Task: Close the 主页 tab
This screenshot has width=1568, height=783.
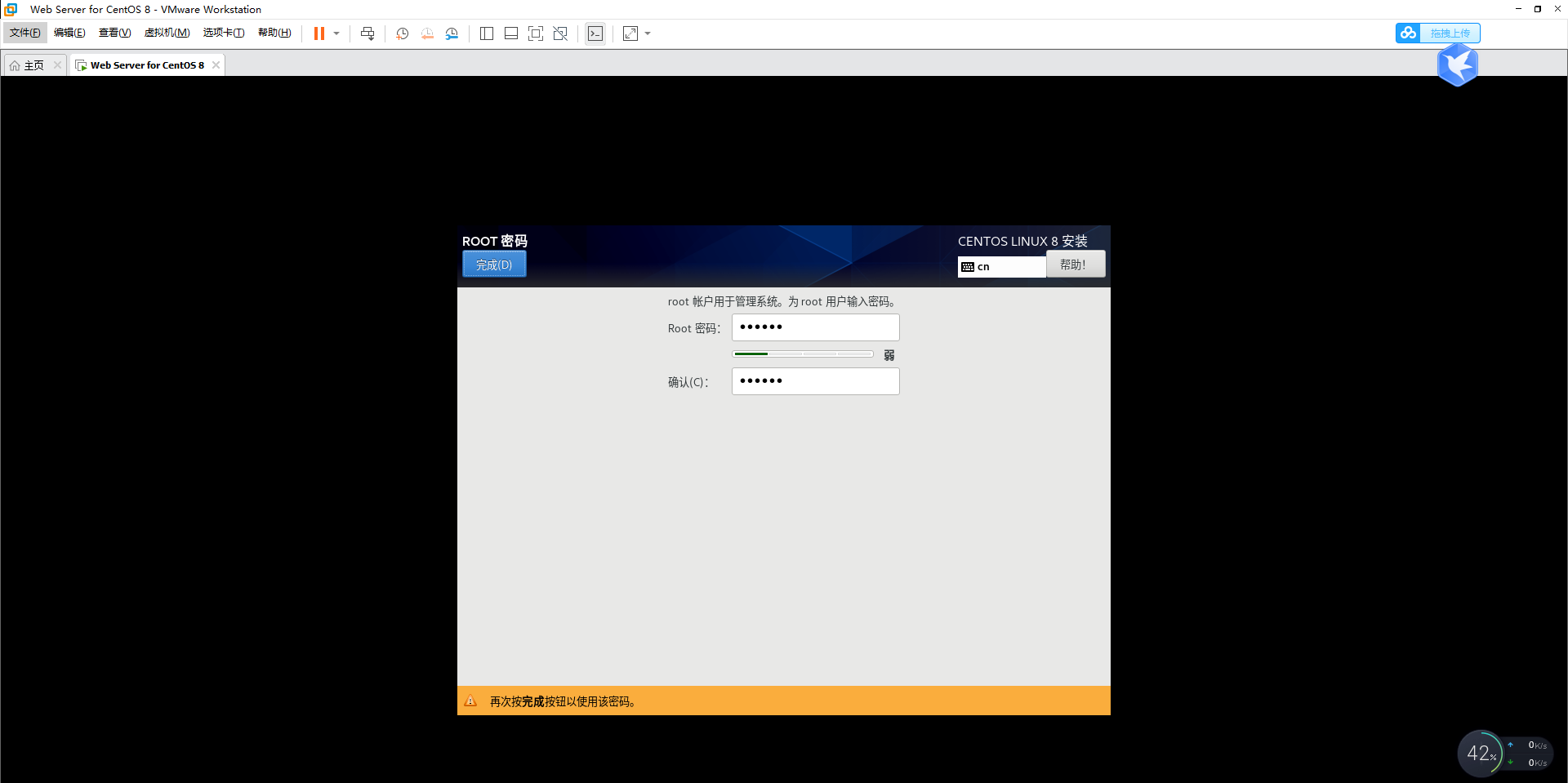Action: click(57, 65)
